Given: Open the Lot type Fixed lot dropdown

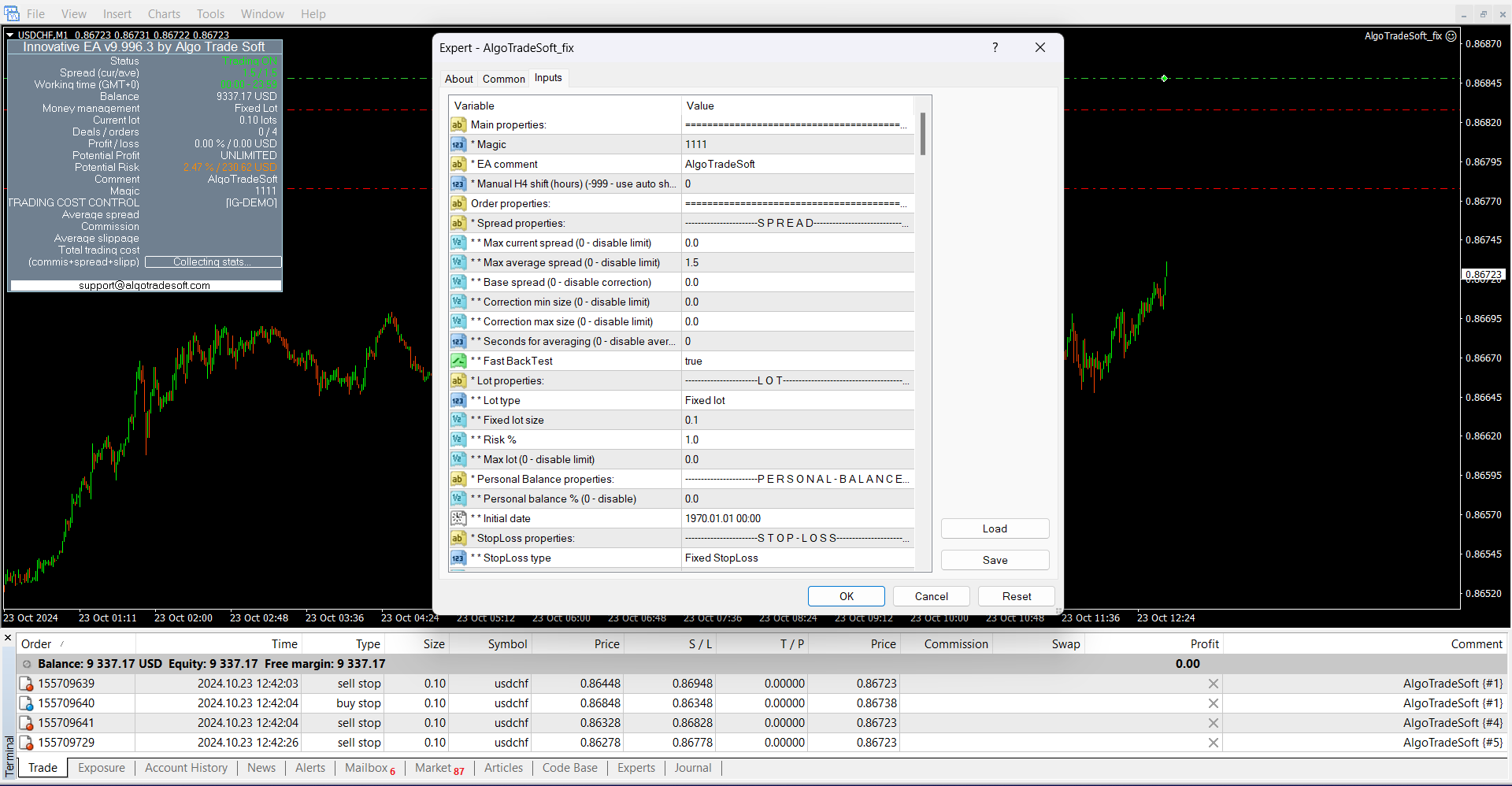Looking at the screenshot, I should click(795, 401).
